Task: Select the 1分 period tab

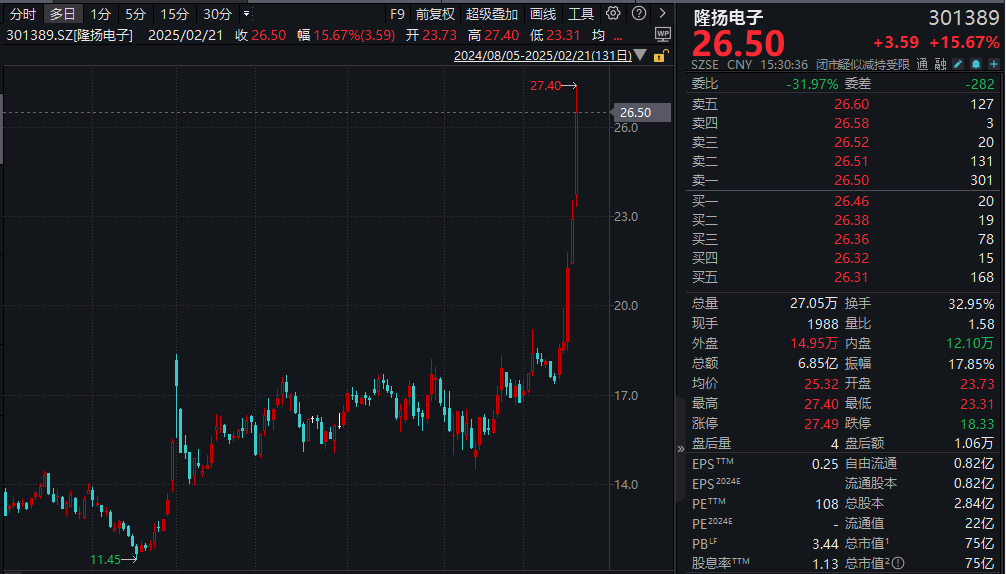Action: click(x=101, y=13)
